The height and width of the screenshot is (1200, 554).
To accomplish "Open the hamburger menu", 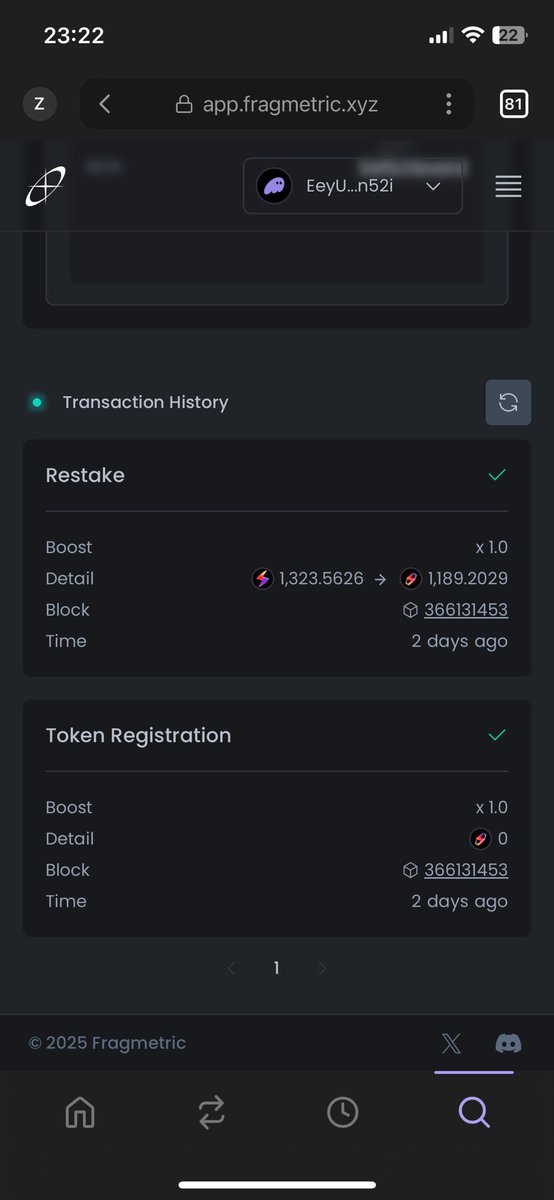I will pos(508,186).
